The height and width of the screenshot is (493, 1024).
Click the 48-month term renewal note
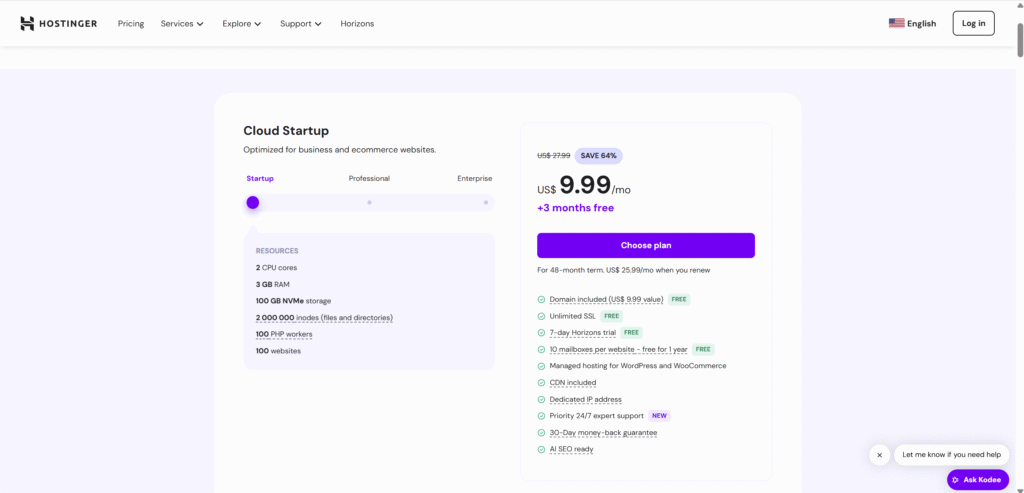pos(624,270)
